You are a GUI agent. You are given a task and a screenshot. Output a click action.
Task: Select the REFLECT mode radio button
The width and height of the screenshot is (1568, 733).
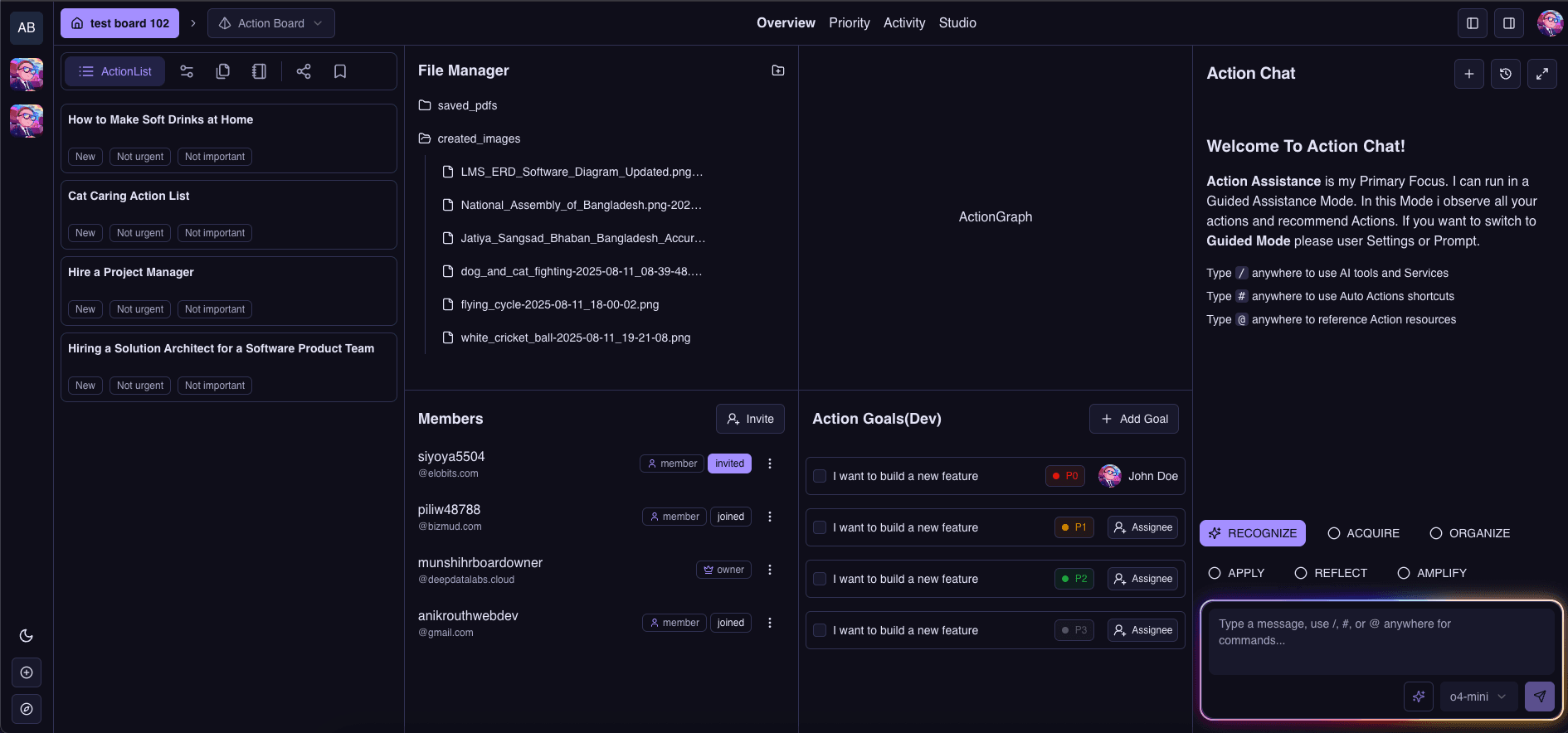(x=1301, y=573)
